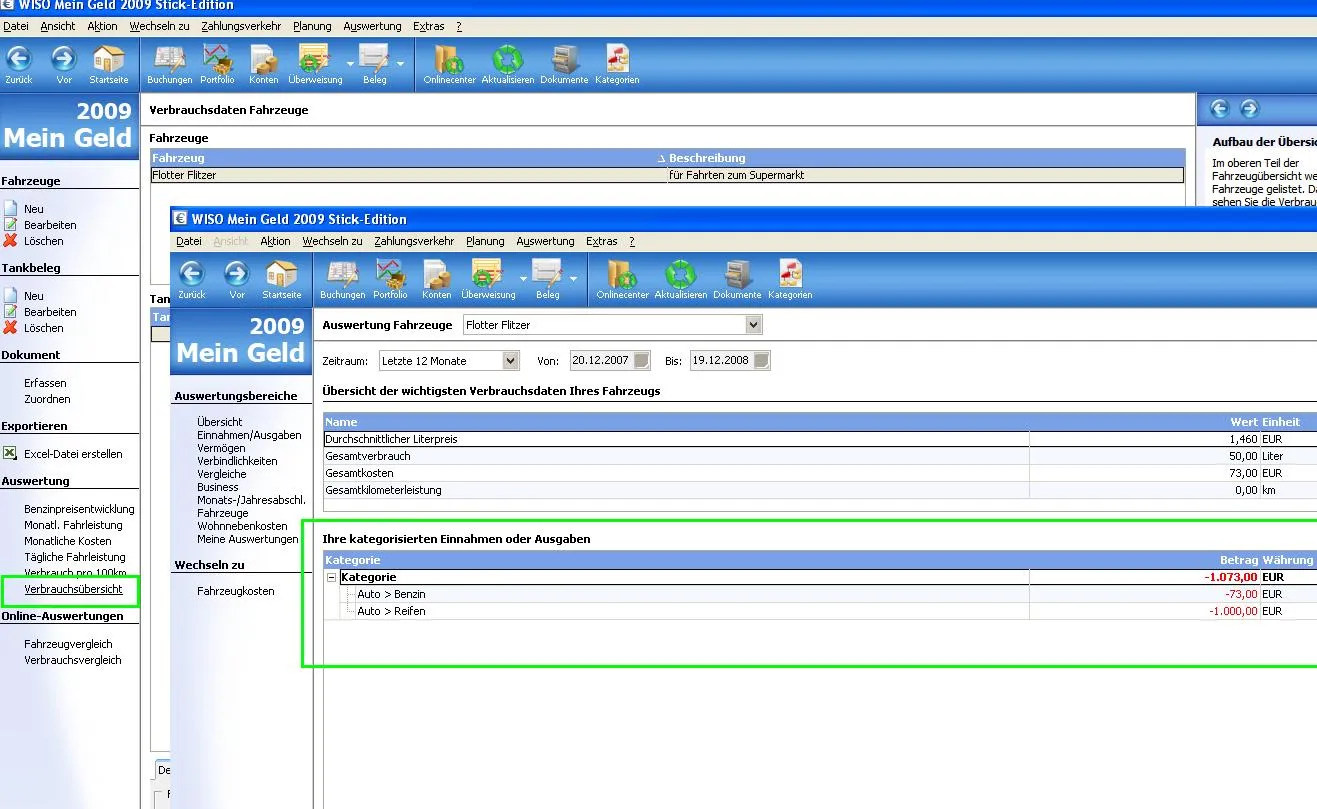Select Wohnnebenkosten in Auswertungsbereiche
The image size is (1317, 809).
point(242,526)
